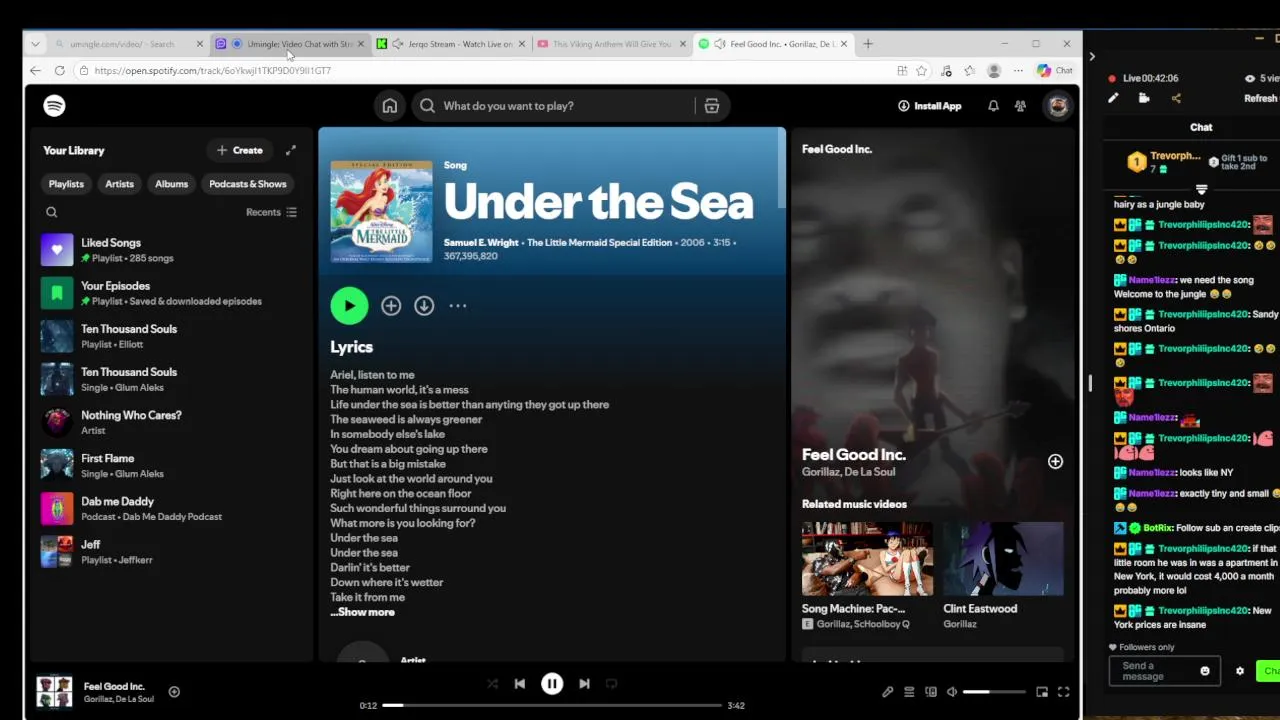Screen dimensions: 1280x720
Task: Open the Browse icon beside the search box
Action: click(x=712, y=106)
